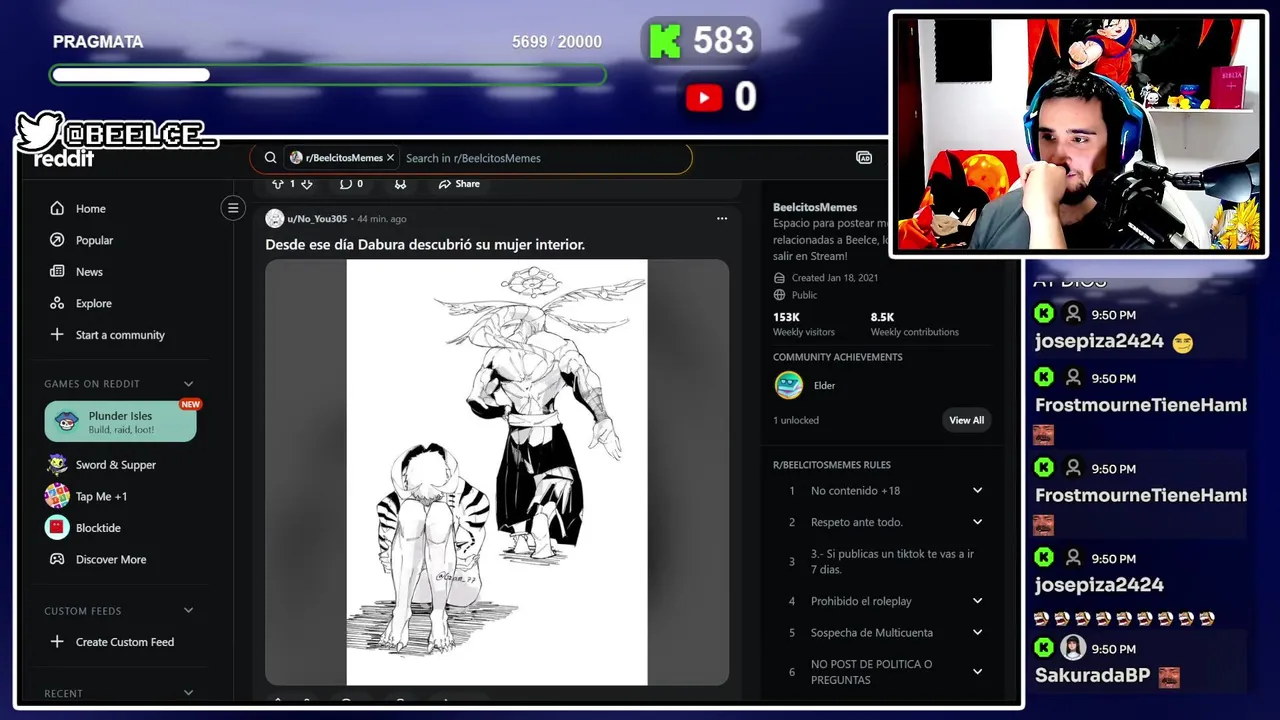Downvote the previous post

(307, 184)
